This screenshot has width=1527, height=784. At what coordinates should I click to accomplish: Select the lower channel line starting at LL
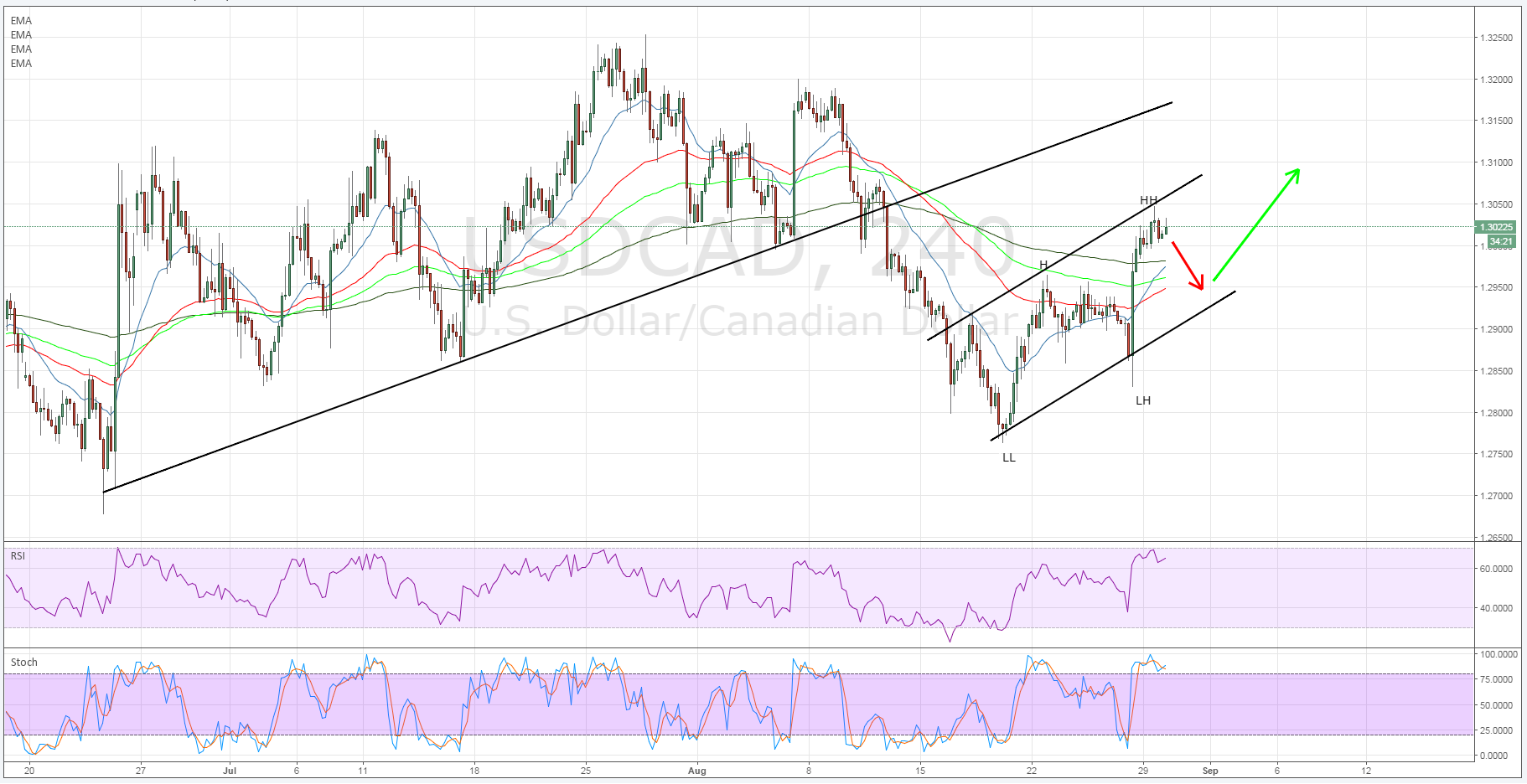click(1113, 366)
